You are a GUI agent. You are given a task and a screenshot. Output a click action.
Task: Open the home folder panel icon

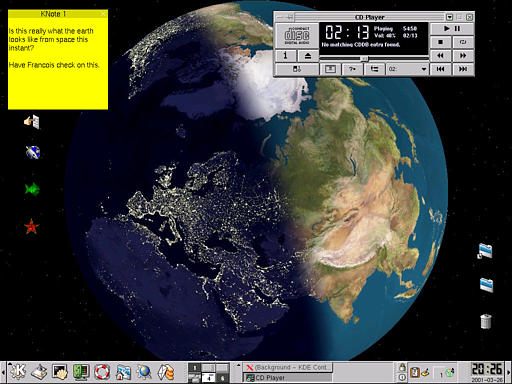click(123, 372)
